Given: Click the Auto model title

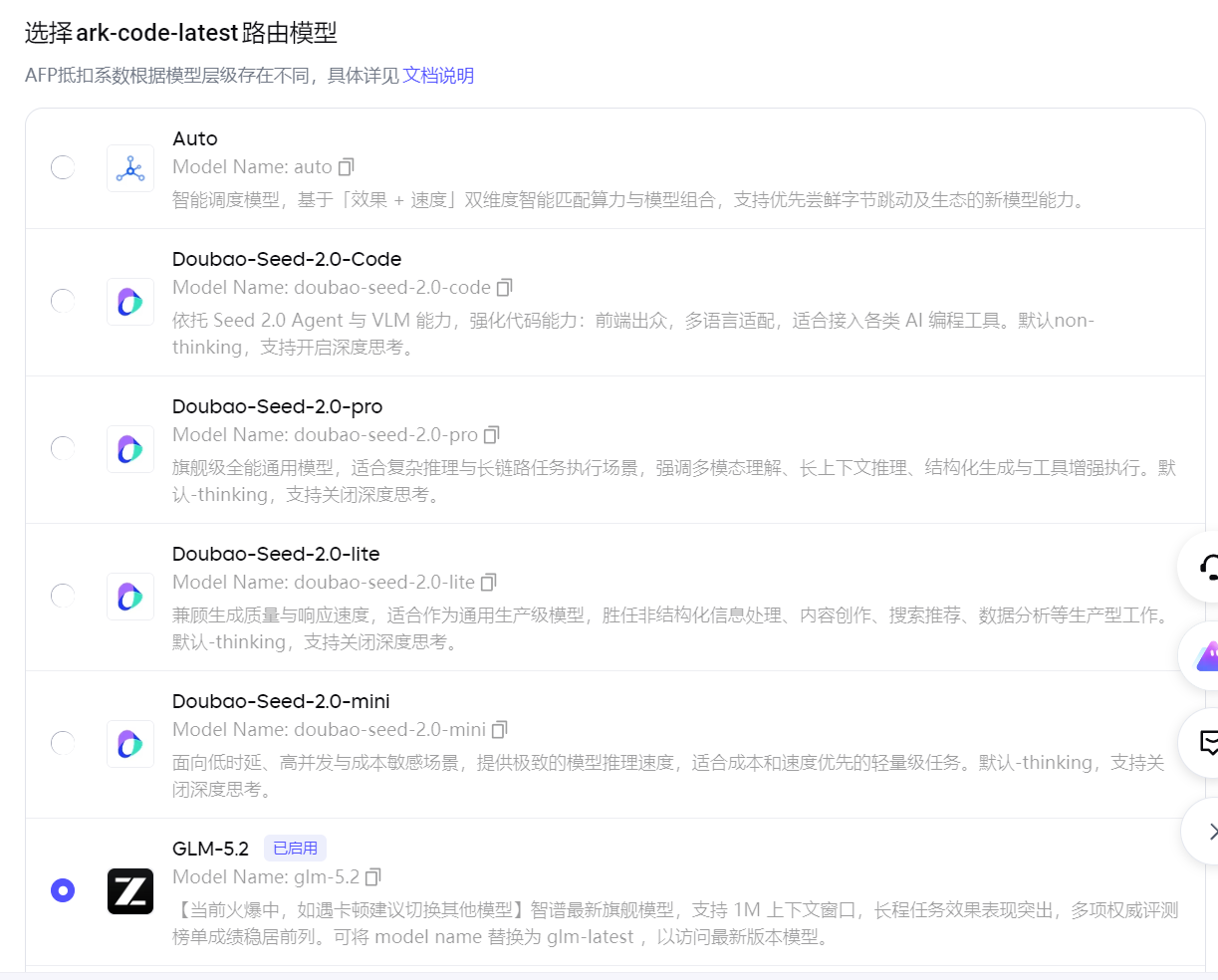Looking at the screenshot, I should click(195, 138).
